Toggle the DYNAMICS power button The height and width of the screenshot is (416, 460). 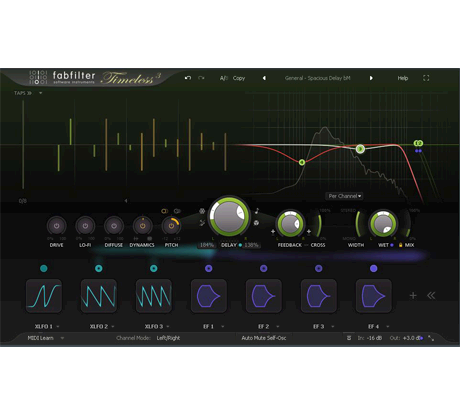click(143, 226)
